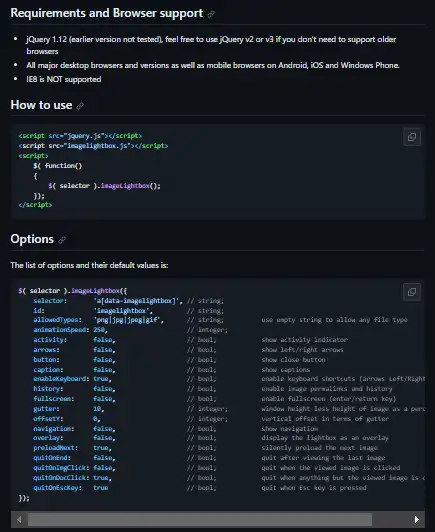This screenshot has height=532, width=435.
Task: Click the 'animationSpeed:' option key
Action: pyautogui.click(x=61, y=330)
